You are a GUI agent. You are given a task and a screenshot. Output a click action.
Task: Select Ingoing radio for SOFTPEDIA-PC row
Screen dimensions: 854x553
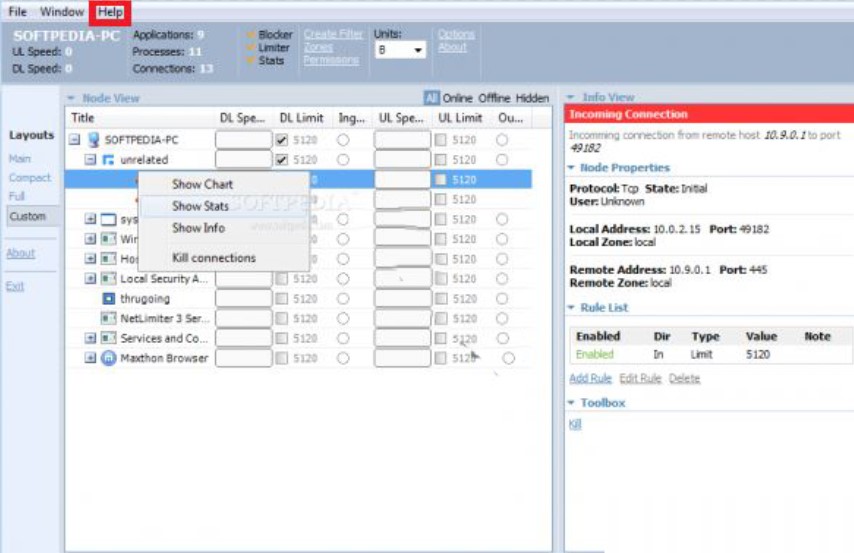coord(343,140)
